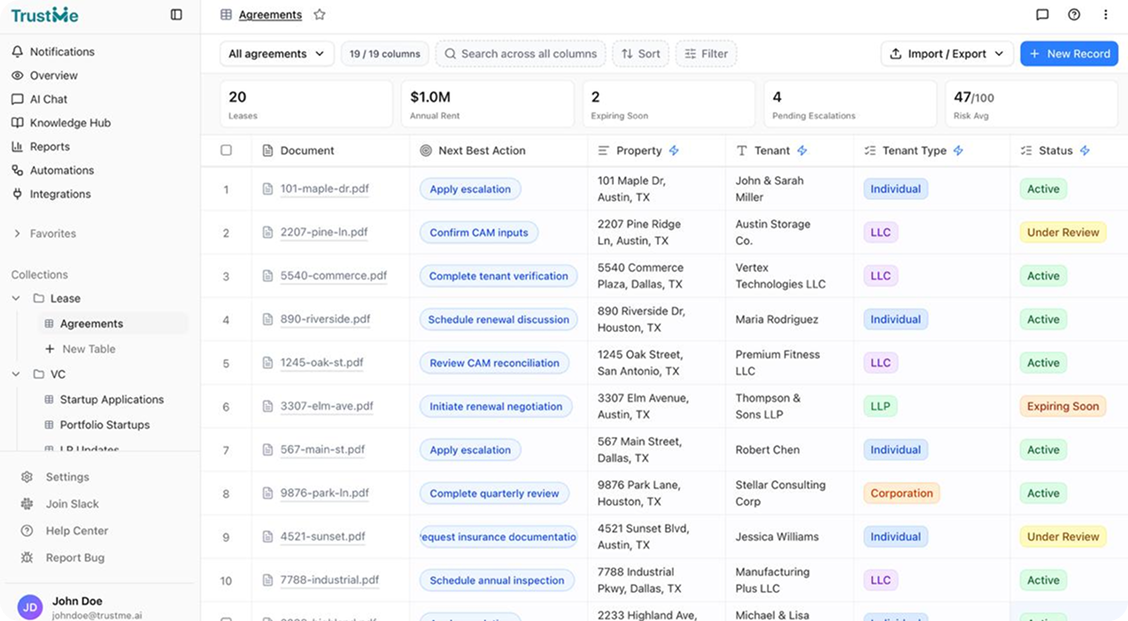Collapse the Lease collection folder
Screen dimensions: 1128x621
16,298
